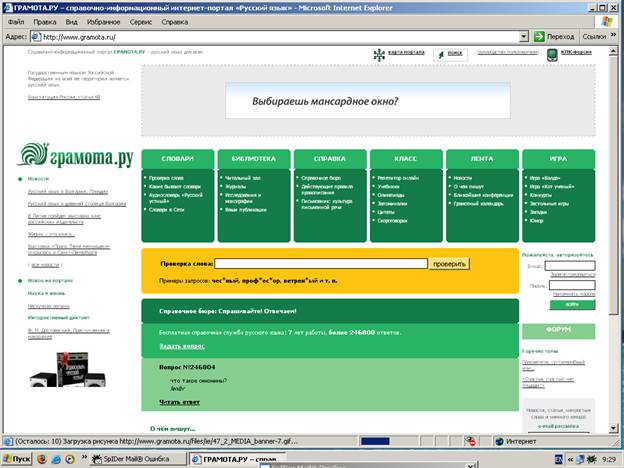Image resolution: width=624 pixels, height=468 pixels.
Task: Click the Пароль password field
Action: (572, 285)
